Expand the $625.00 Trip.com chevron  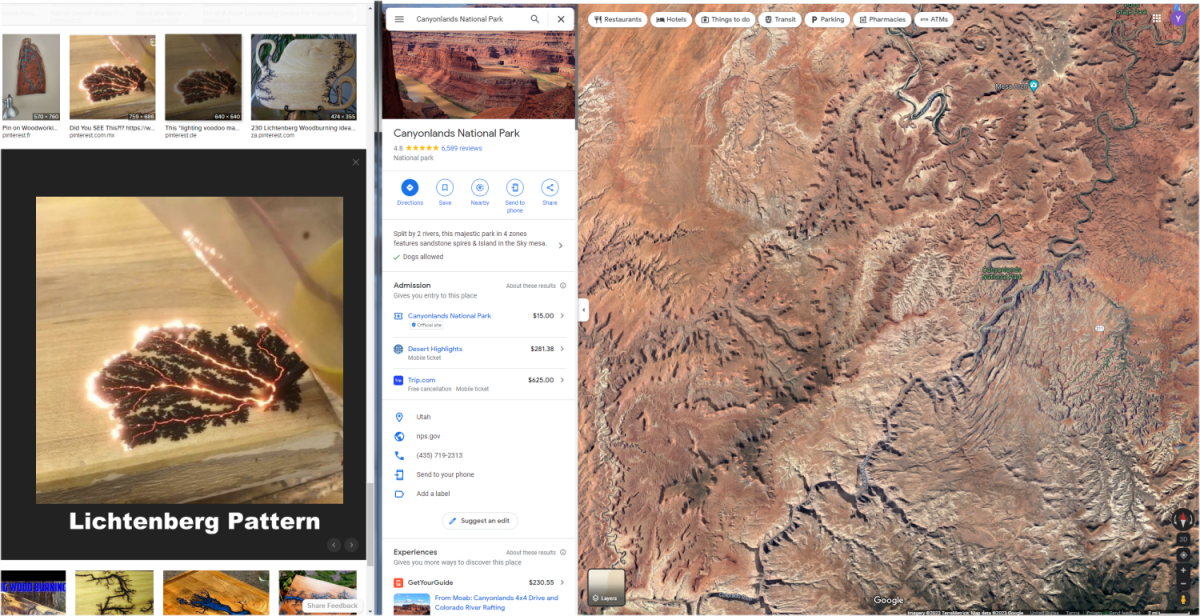click(562, 380)
